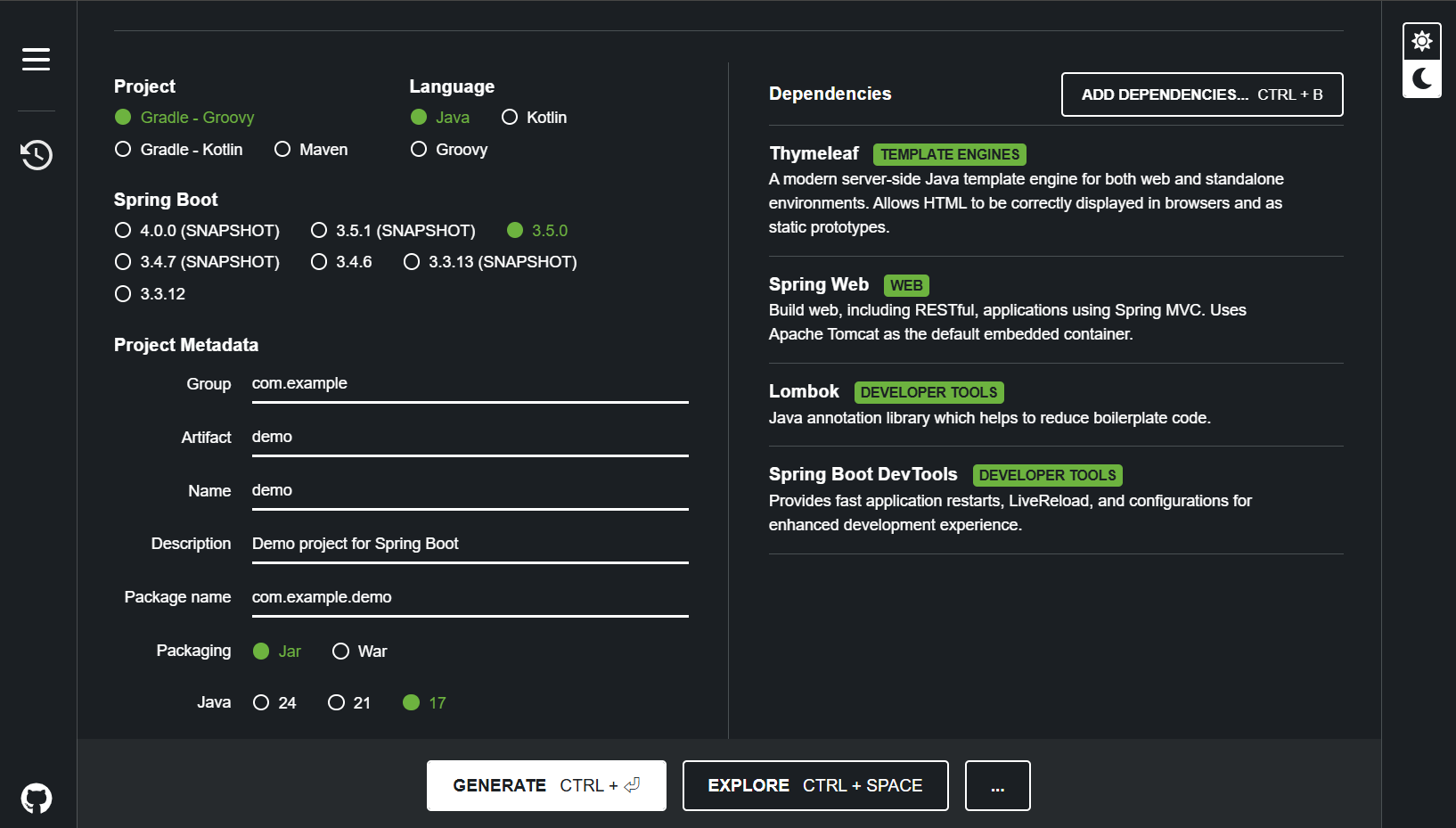Select Spring Boot 3.3.12

(x=150, y=294)
